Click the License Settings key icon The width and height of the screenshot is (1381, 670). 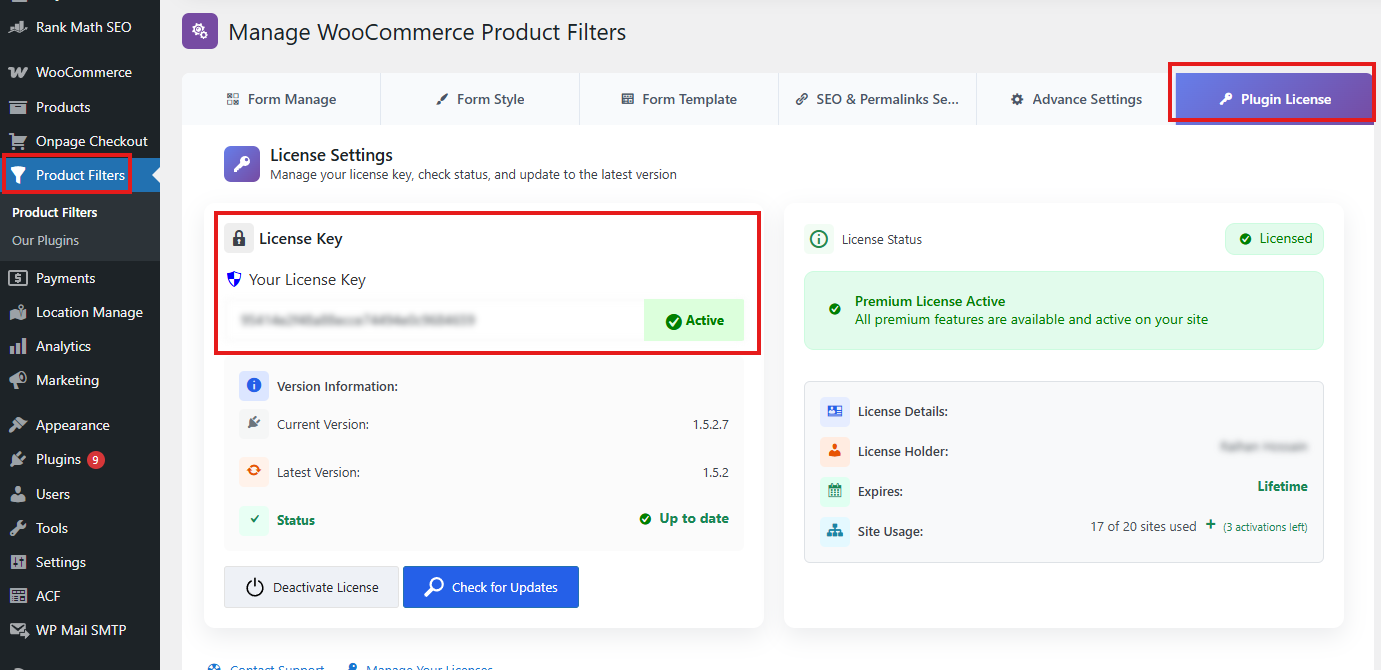[242, 164]
